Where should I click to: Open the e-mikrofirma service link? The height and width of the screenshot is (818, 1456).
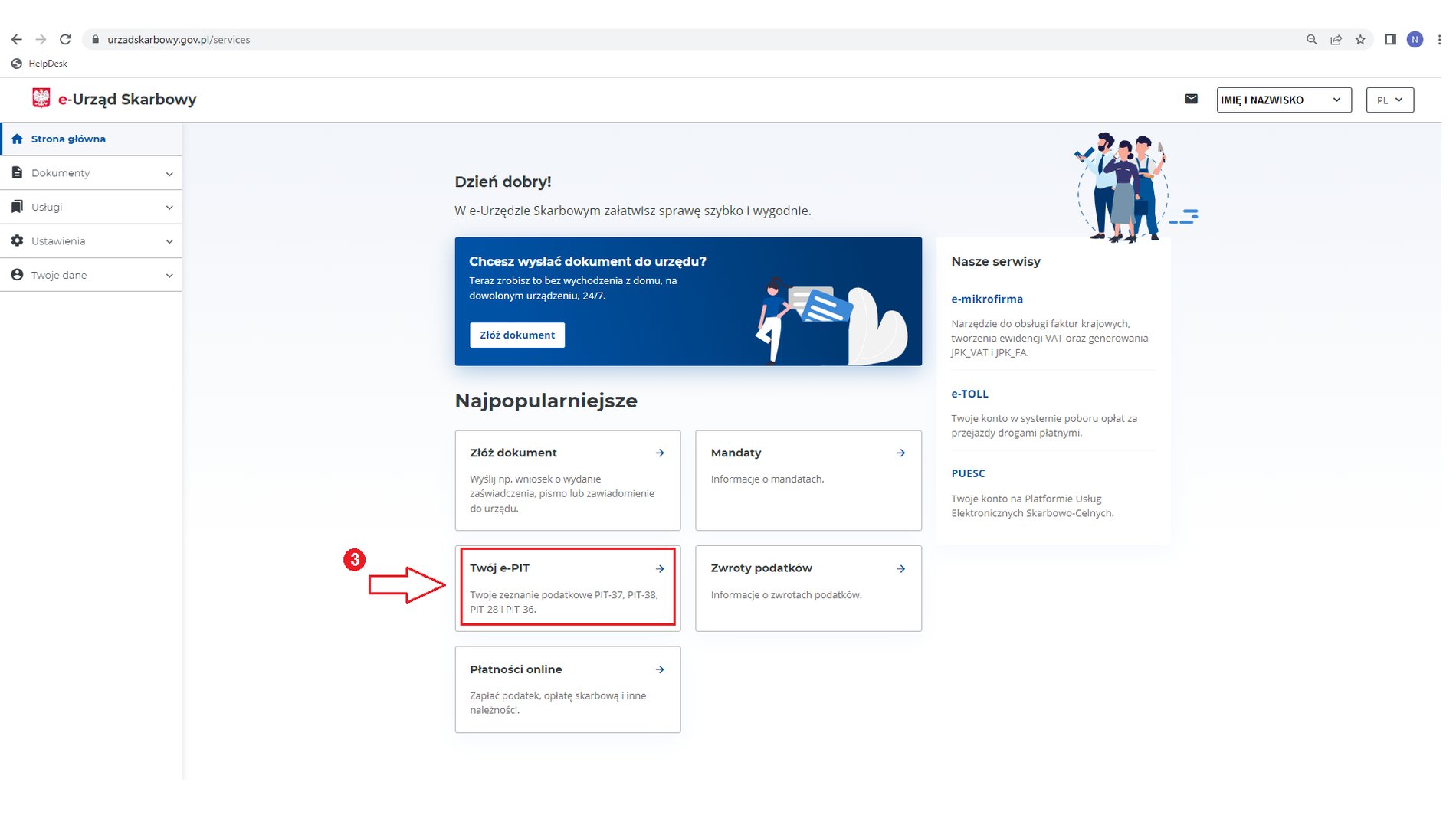point(987,299)
